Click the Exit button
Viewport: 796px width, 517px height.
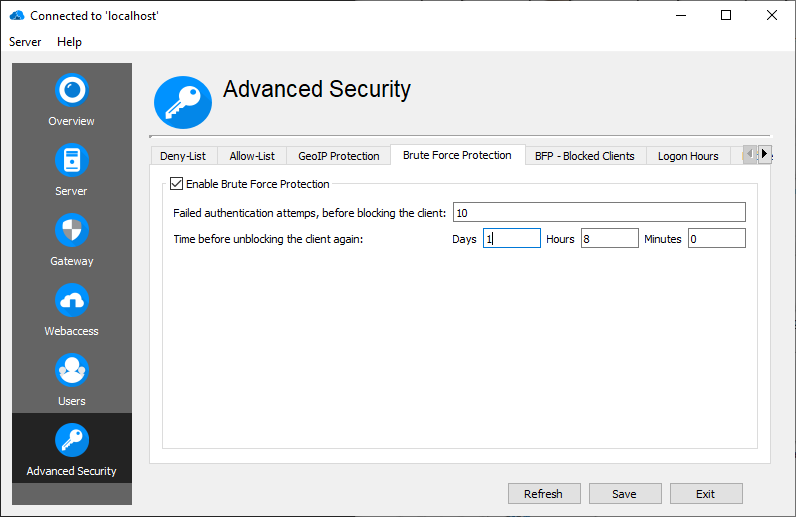[706, 494]
